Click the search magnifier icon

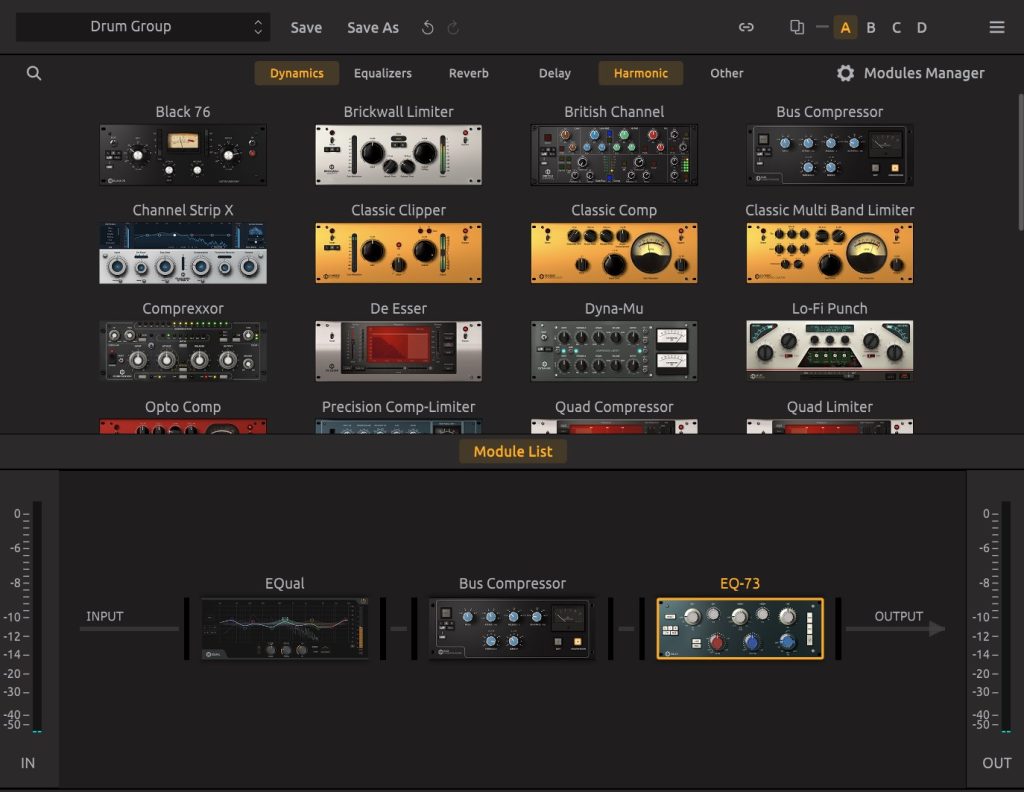pyautogui.click(x=34, y=73)
